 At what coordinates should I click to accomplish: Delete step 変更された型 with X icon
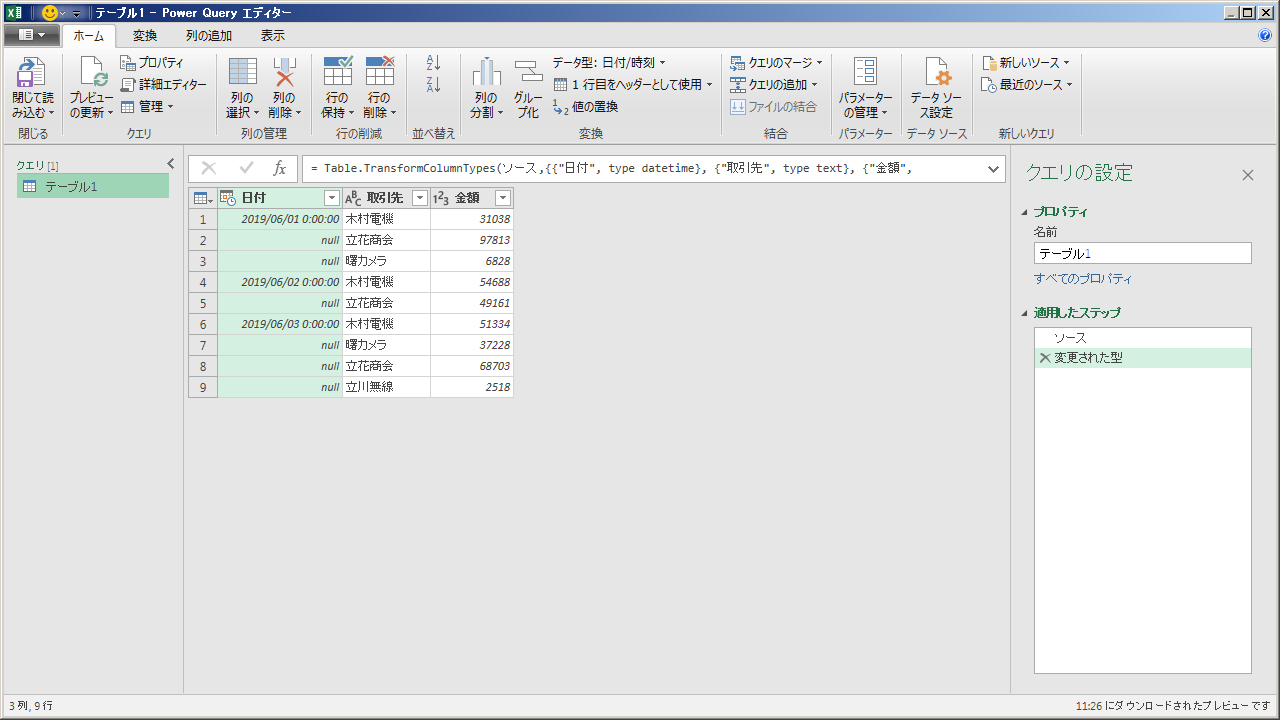[x=1045, y=357]
